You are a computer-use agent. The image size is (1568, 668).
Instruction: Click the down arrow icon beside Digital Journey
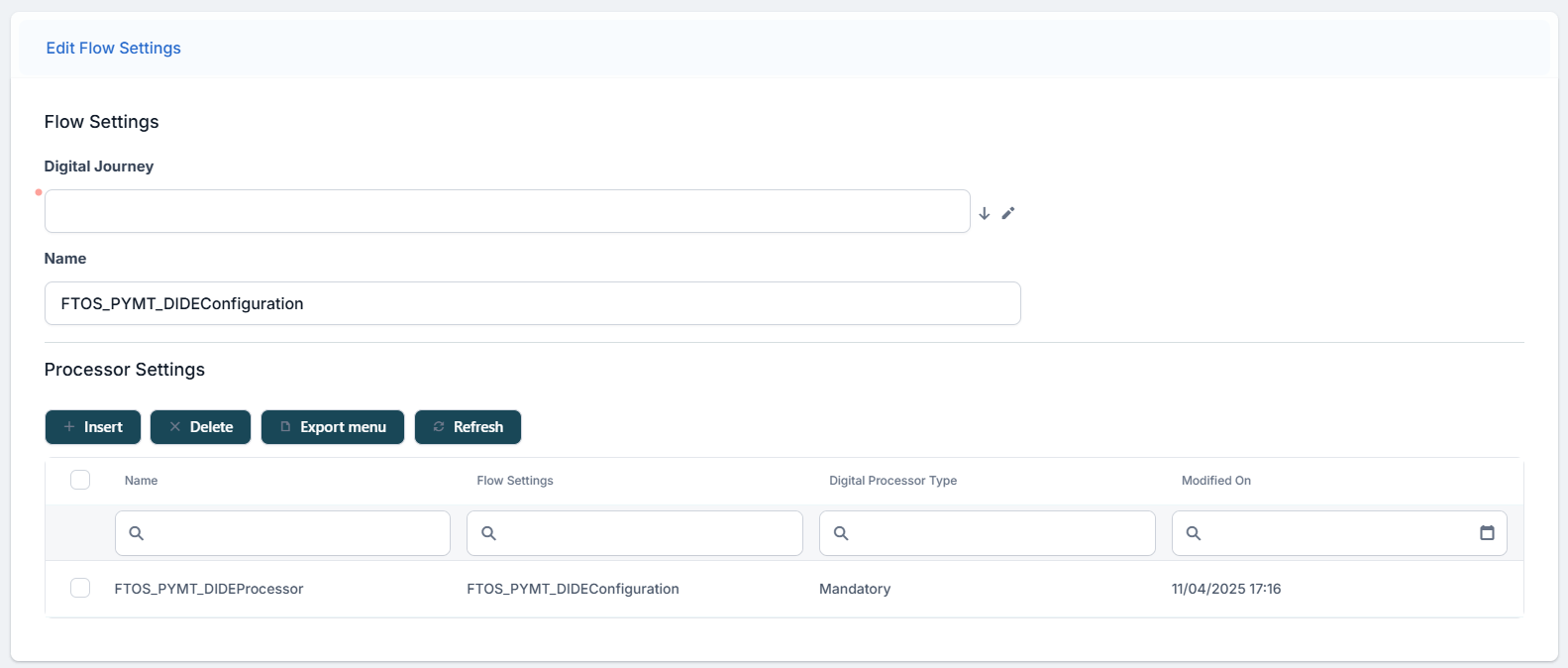pos(984,213)
